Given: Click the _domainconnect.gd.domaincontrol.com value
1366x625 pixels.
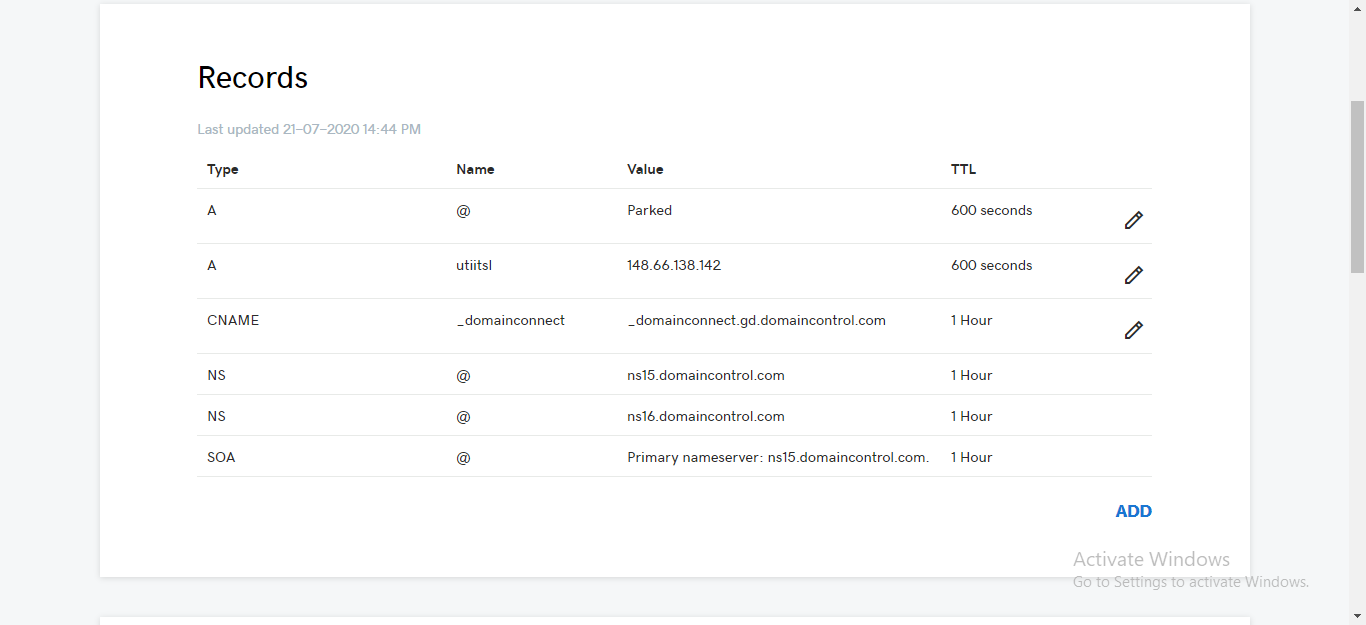Looking at the screenshot, I should pos(756,320).
